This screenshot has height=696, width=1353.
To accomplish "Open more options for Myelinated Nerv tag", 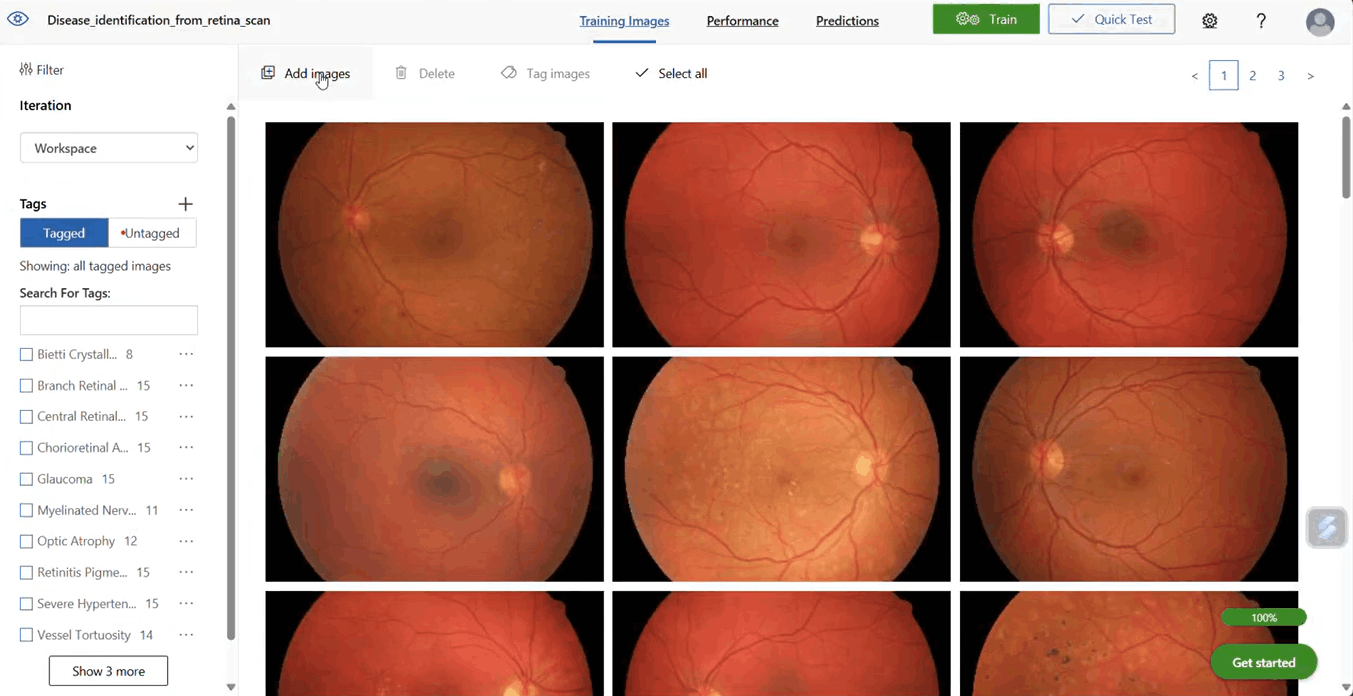I will [x=186, y=510].
